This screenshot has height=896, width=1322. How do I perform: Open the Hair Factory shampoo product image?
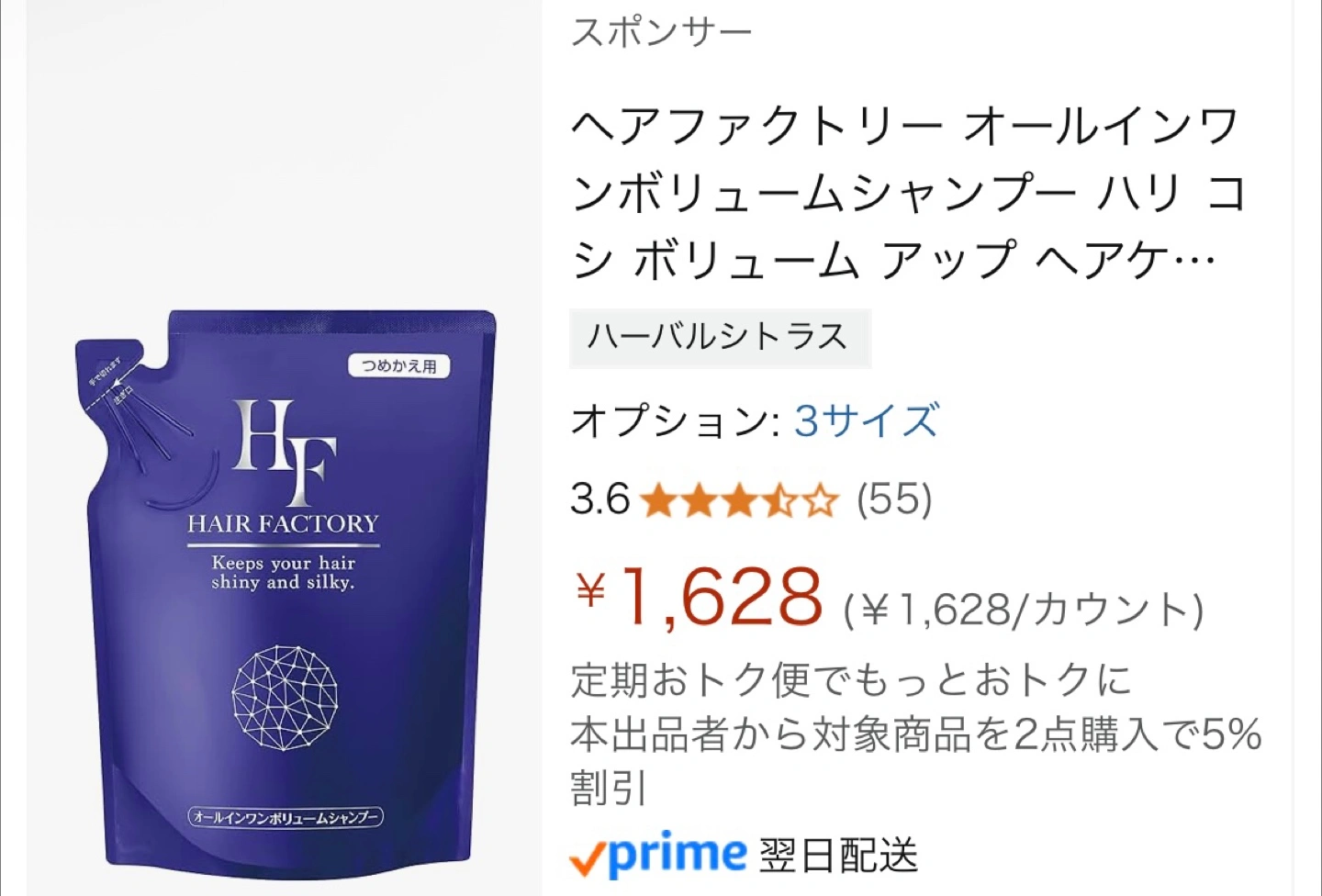[x=286, y=588]
